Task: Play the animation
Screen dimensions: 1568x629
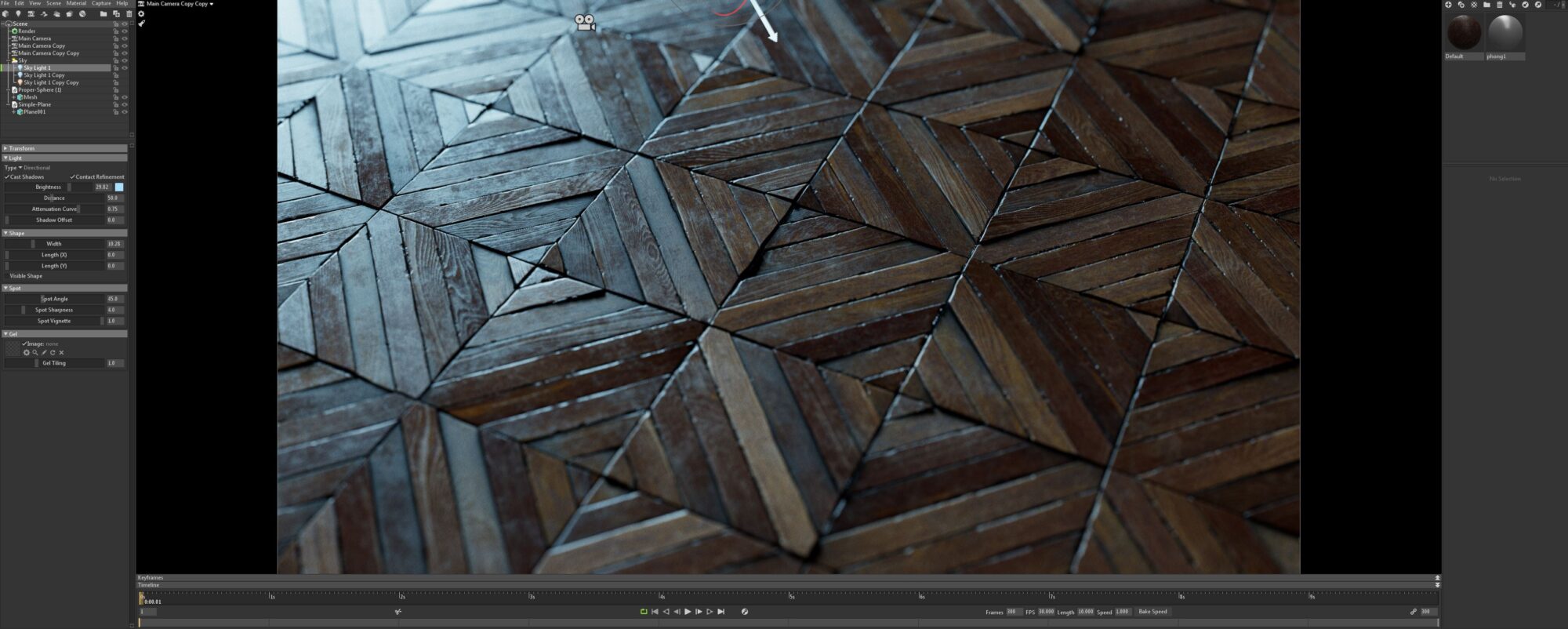Action: pos(688,612)
